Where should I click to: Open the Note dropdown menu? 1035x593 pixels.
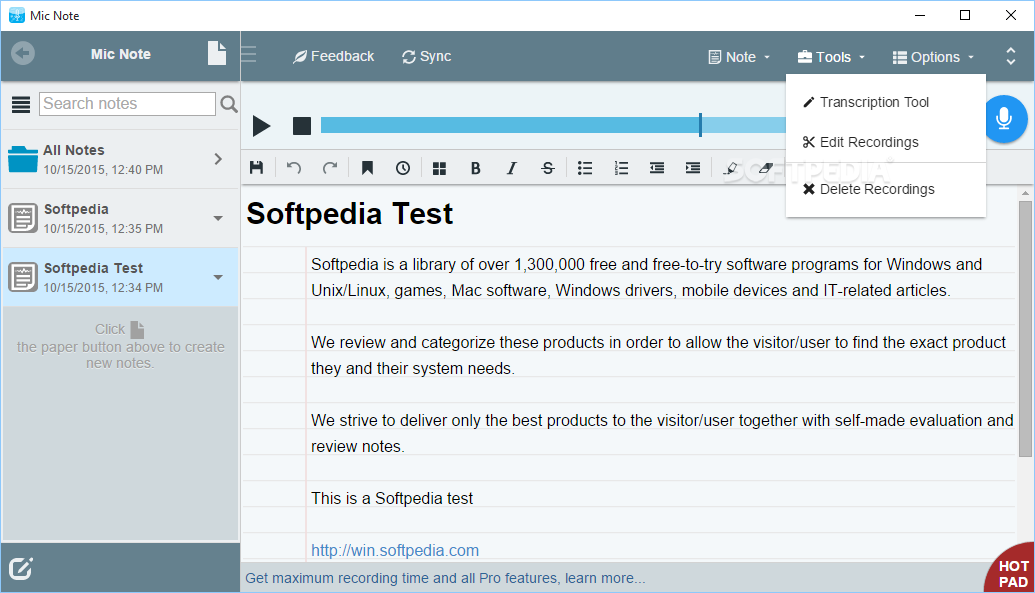739,57
